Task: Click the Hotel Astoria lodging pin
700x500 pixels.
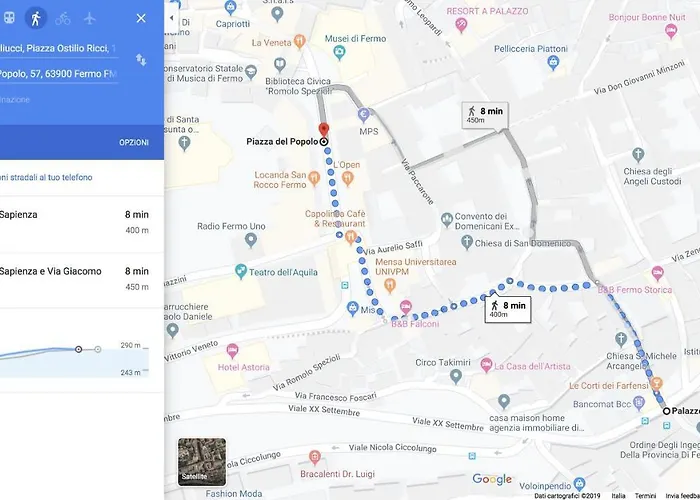Action: 232,351
